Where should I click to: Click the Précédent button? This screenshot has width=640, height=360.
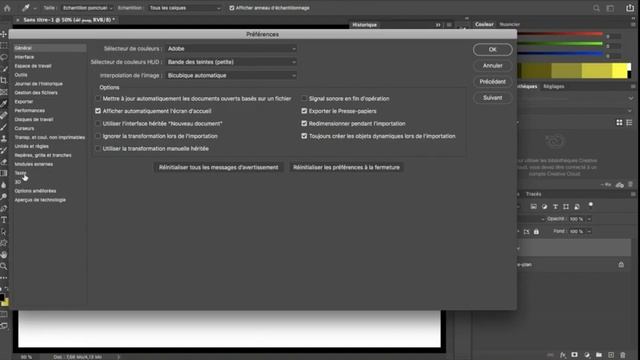[493, 82]
